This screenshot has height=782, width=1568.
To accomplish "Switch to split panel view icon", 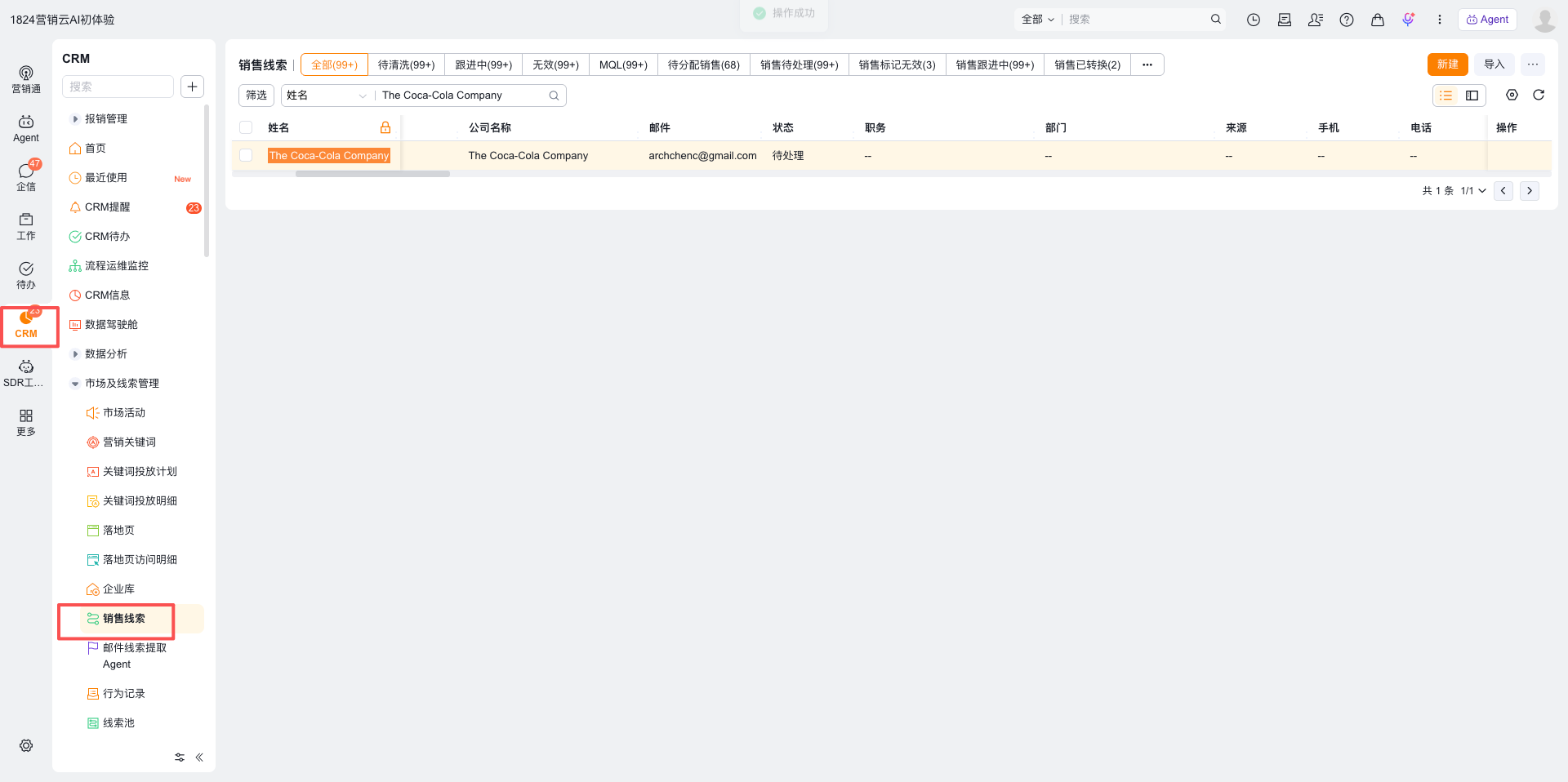I will pyautogui.click(x=1472, y=96).
